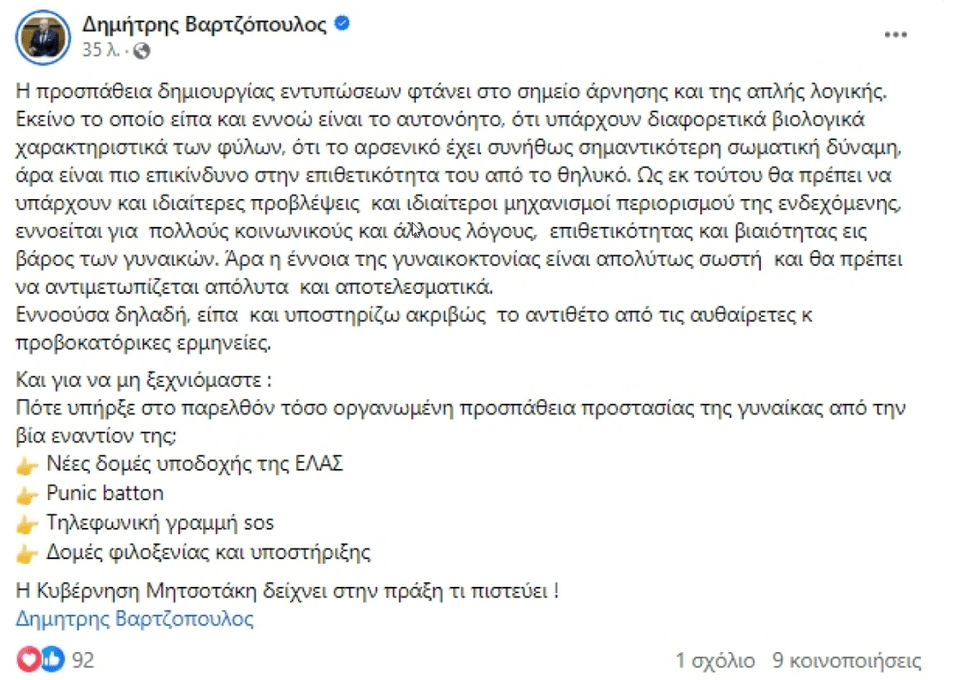Screen dimensions: 960x680
Task: Click pointing-hand emoji beside Τηλεφωνική γραμμή sos
Action: click(x=28, y=523)
